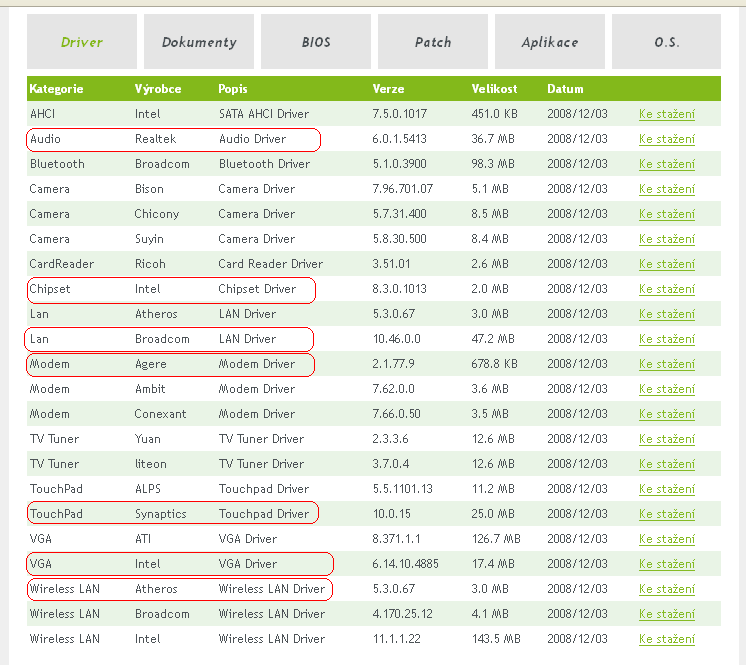Download the Atheros LAN Driver version 5.3.0.67

tap(667, 314)
